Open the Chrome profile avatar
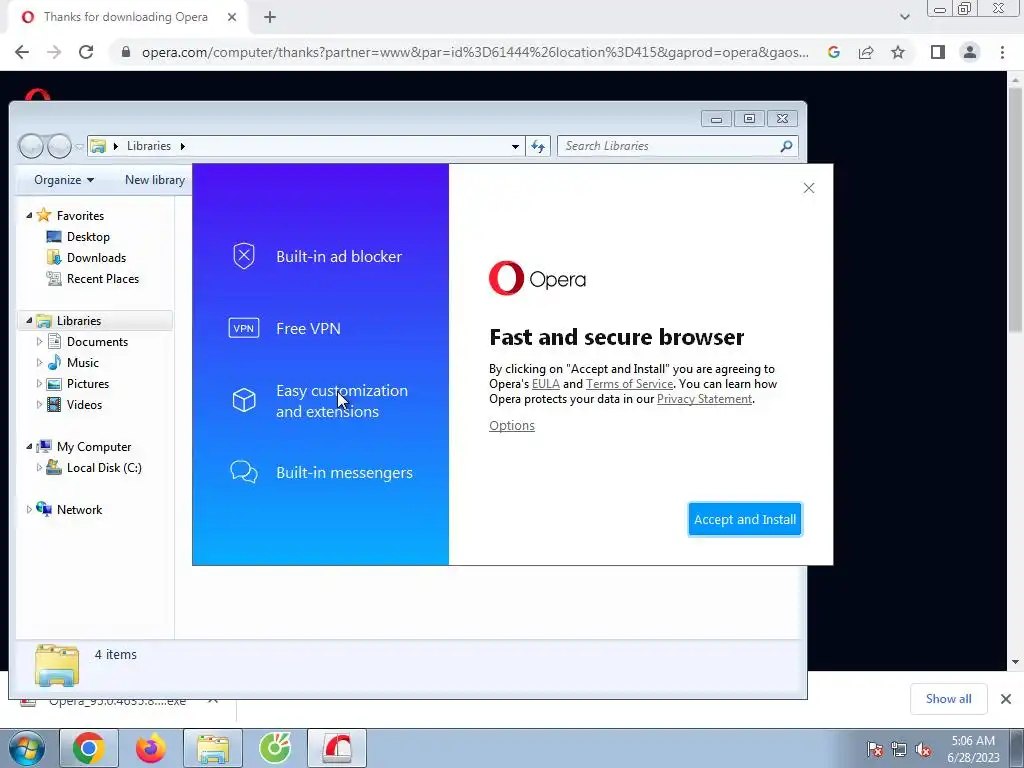 point(970,52)
